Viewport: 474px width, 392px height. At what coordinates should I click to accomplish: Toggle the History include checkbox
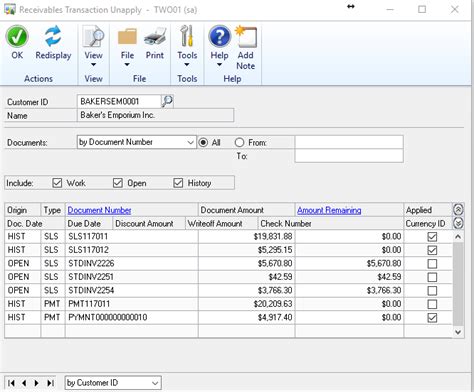178,183
